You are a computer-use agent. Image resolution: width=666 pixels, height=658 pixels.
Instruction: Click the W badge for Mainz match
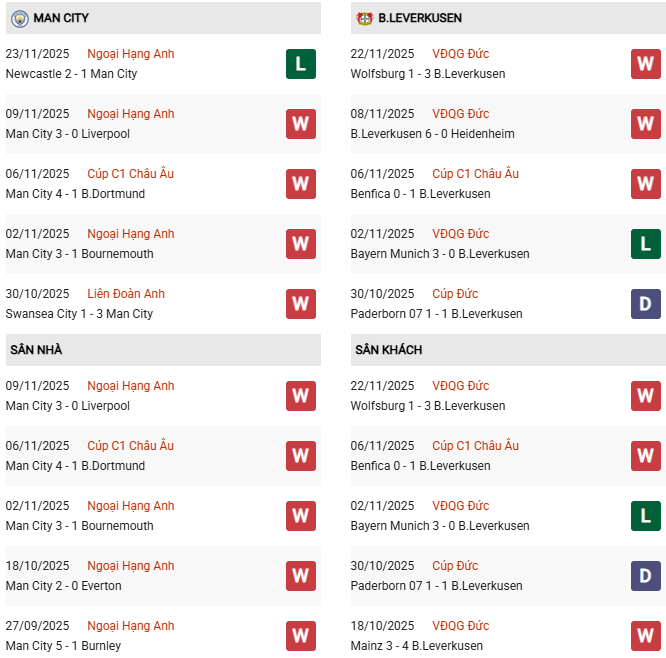click(x=646, y=636)
